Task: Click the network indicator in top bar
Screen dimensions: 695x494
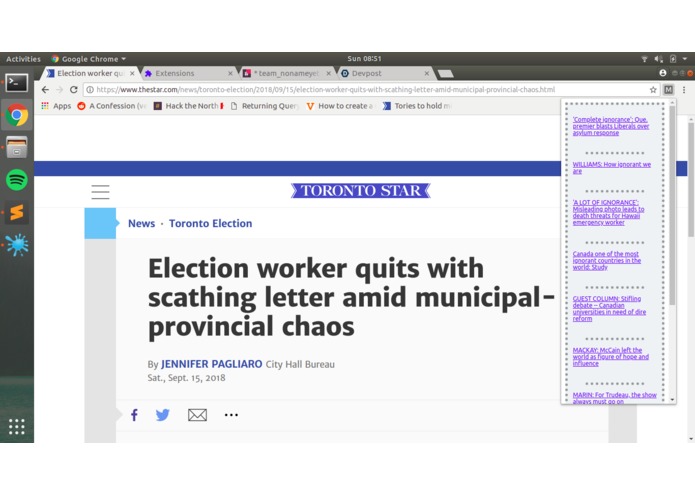Action: click(x=644, y=58)
